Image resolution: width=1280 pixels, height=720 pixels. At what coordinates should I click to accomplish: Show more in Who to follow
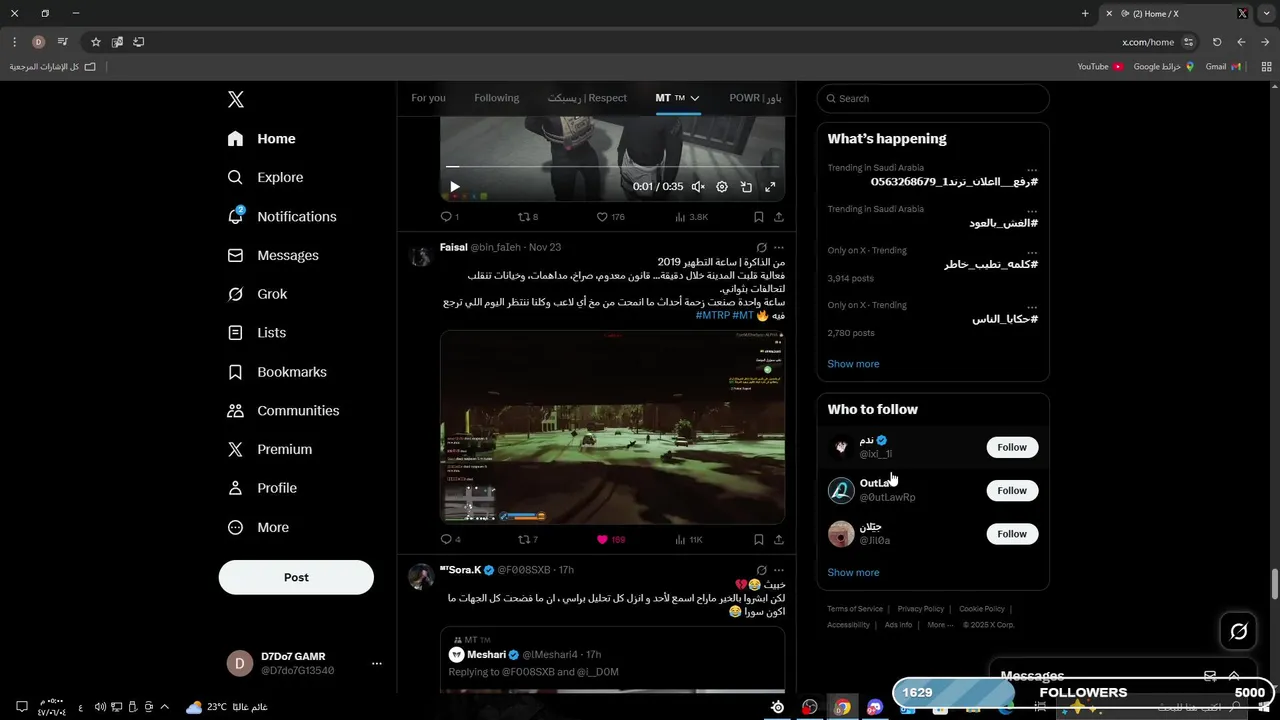point(853,573)
